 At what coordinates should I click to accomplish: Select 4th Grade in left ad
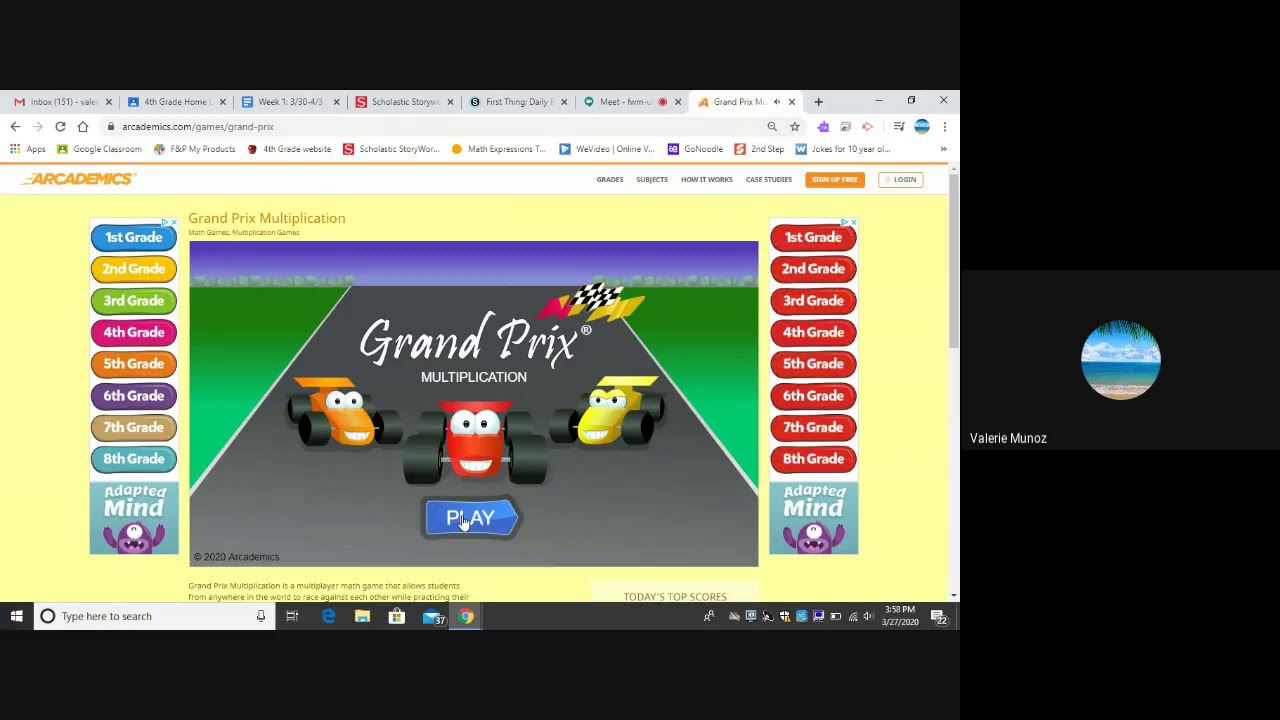133,332
